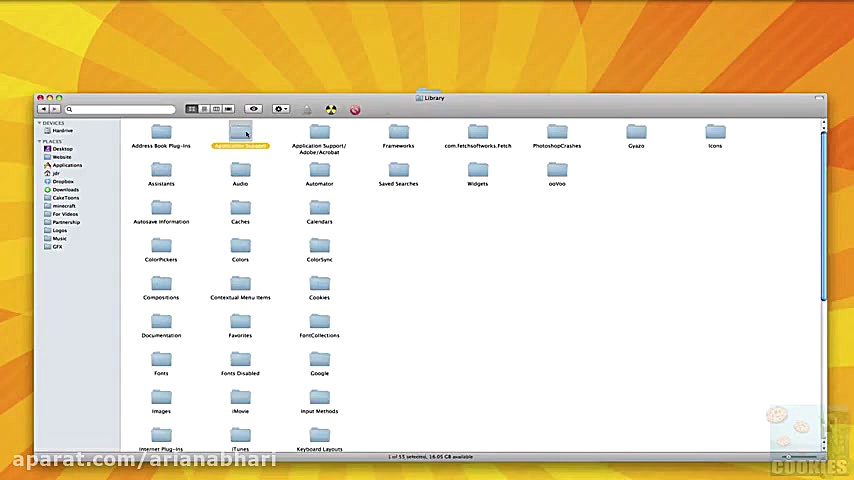Collapse the DEVICES sidebar section
The width and height of the screenshot is (854, 480).
40,123
